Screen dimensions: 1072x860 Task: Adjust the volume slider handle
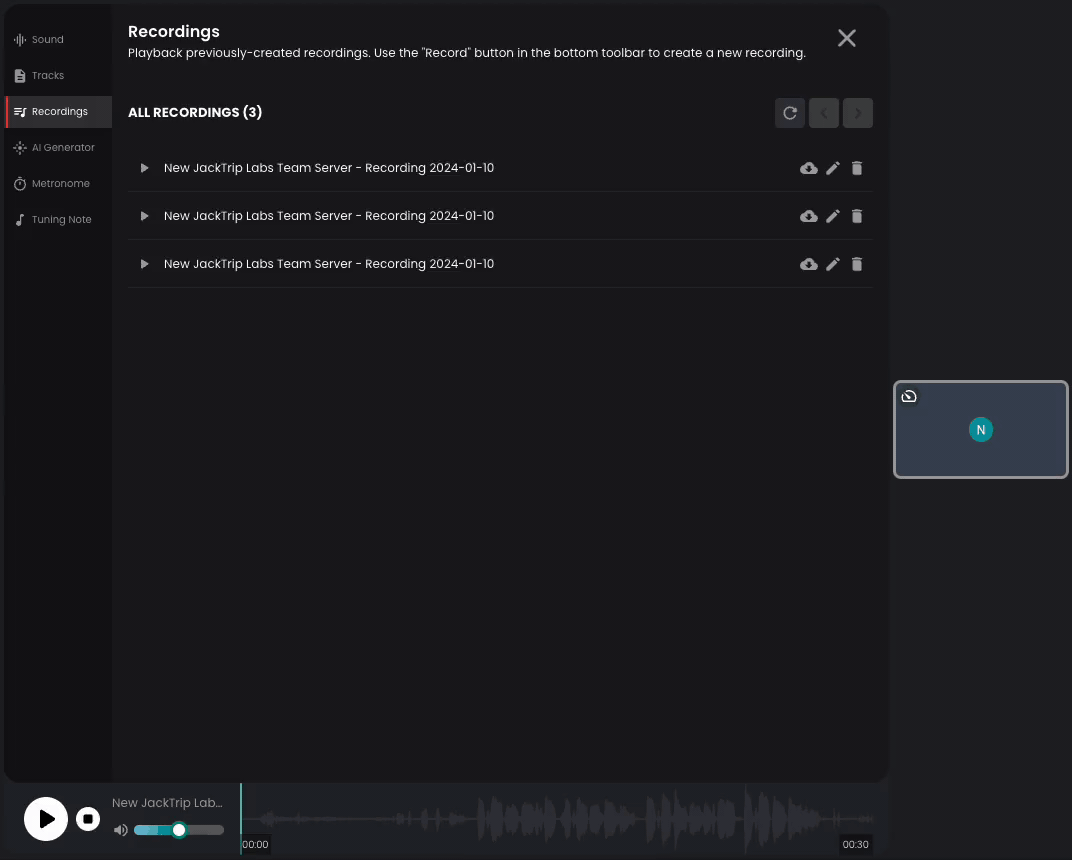(x=179, y=830)
